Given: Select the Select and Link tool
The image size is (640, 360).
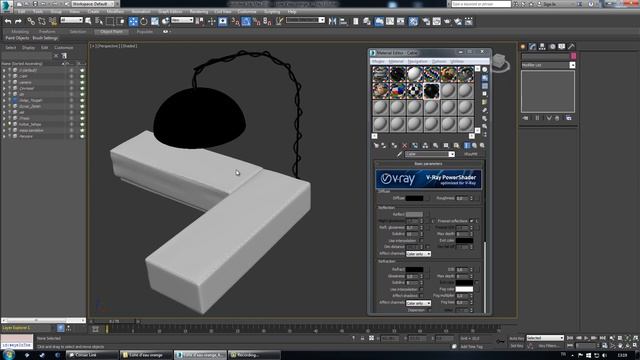Looking at the screenshot, I should click(x=31, y=21).
